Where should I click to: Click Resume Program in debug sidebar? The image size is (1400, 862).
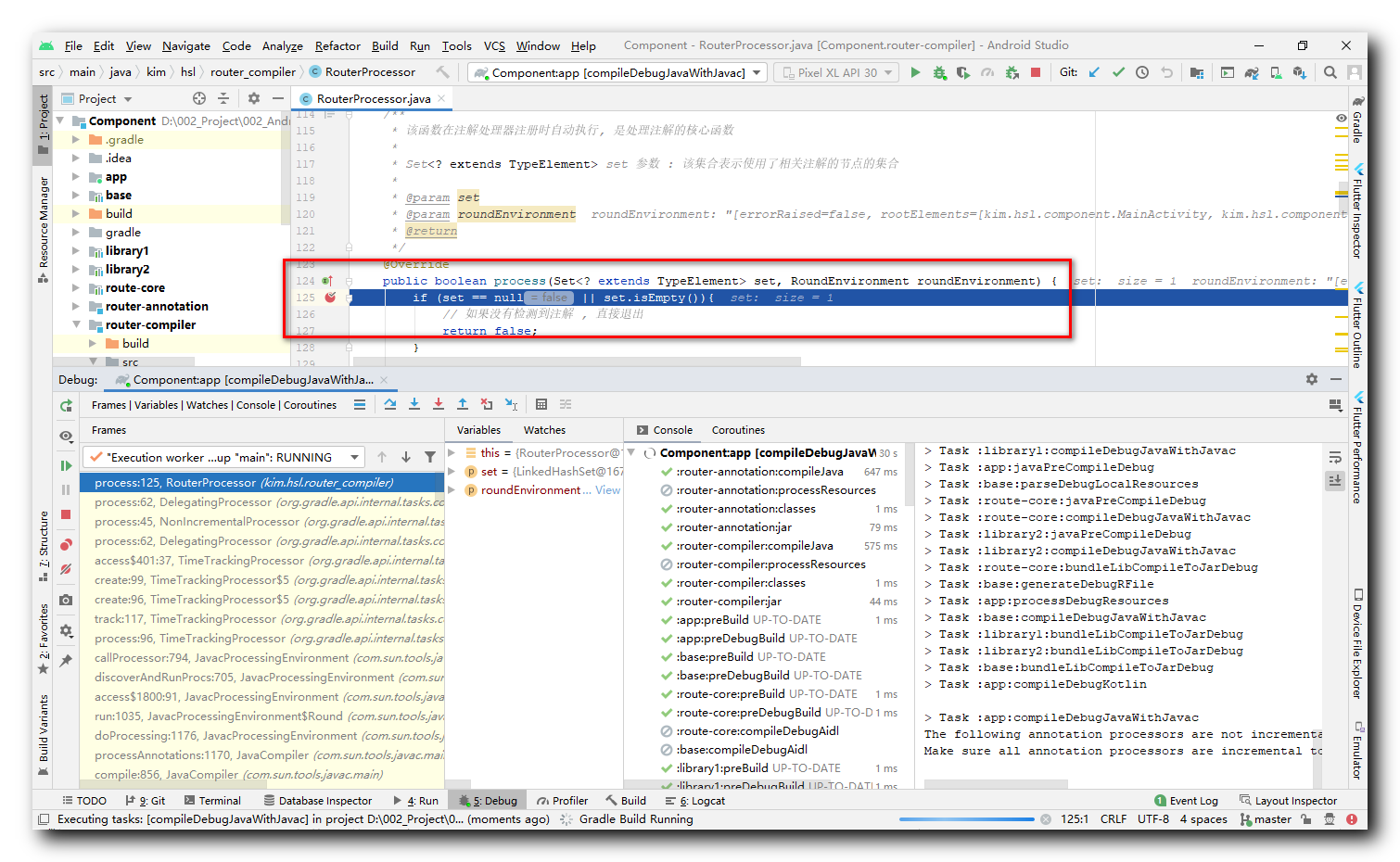66,465
